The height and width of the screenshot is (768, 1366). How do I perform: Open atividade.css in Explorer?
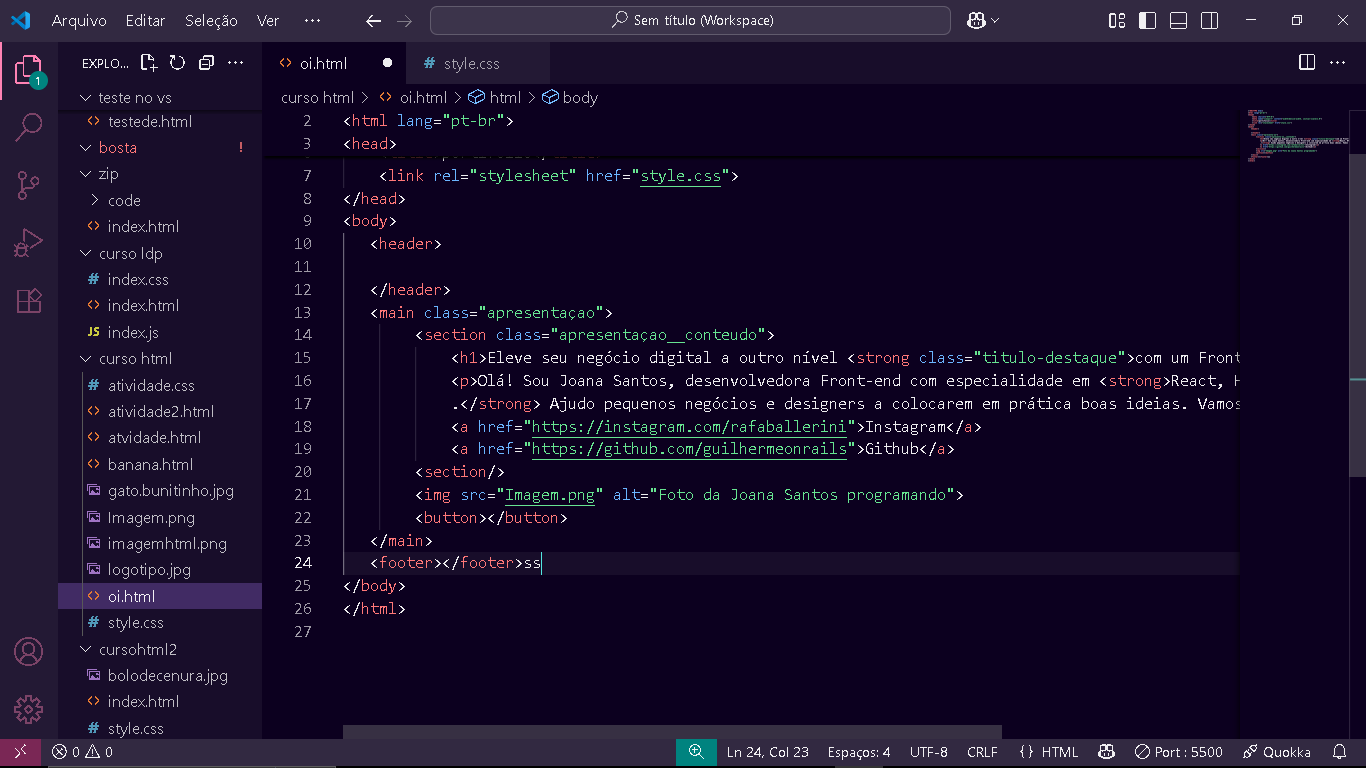click(160, 385)
